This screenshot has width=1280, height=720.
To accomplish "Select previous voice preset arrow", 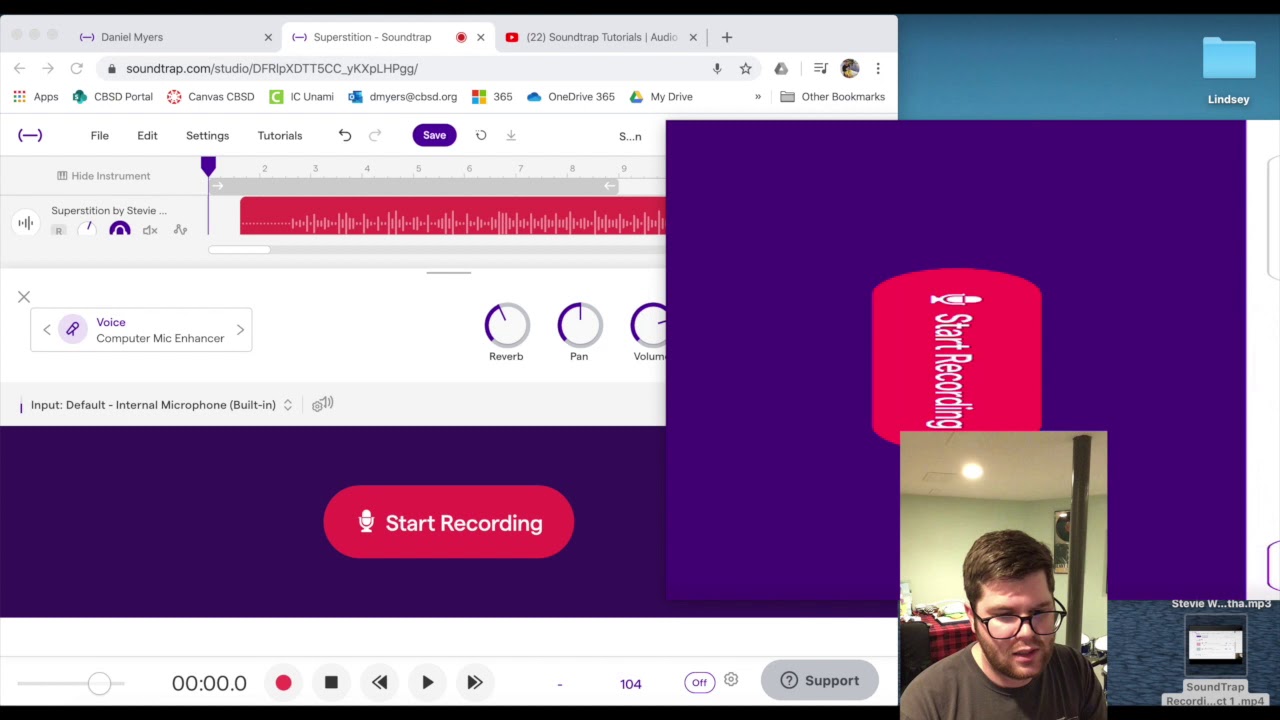I will click(x=46, y=330).
